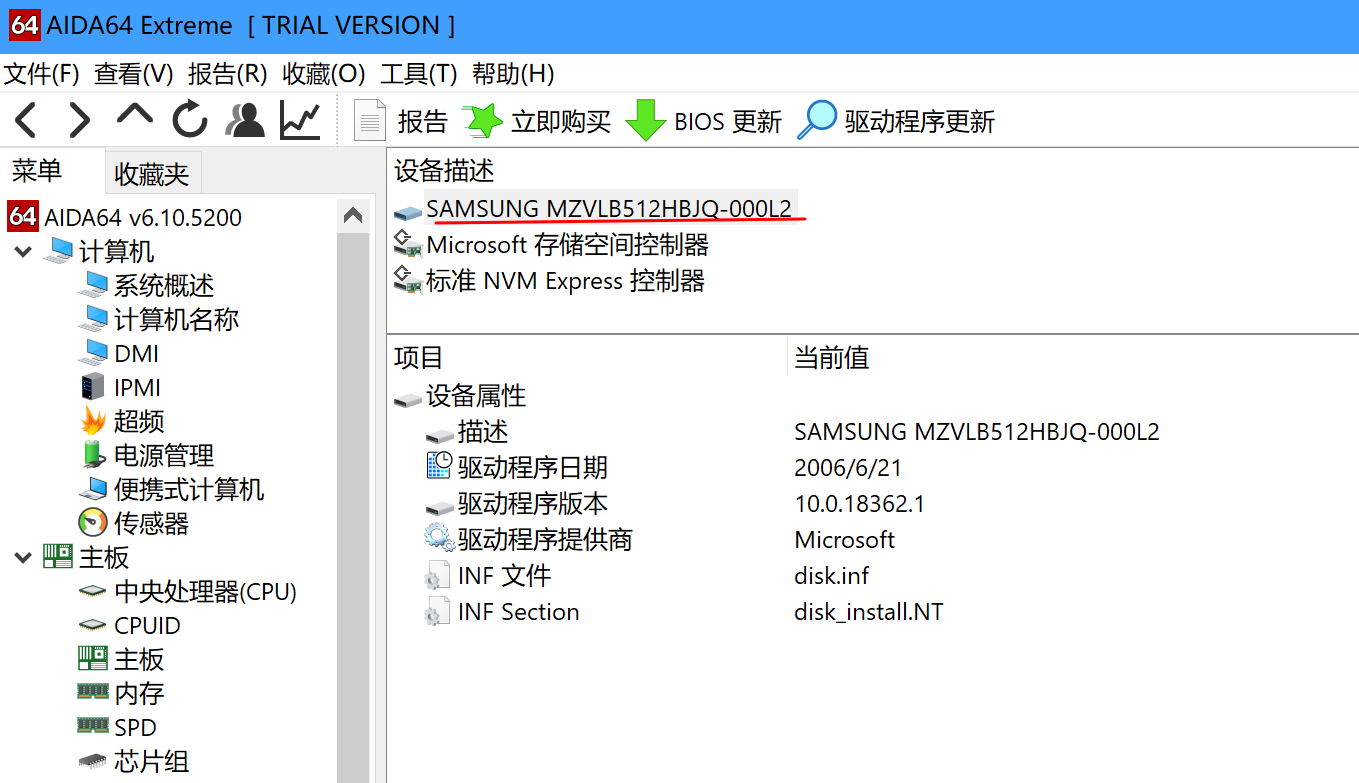Click the forward navigation arrow icon
Viewport: 1359px width, 783px height.
pos(80,119)
